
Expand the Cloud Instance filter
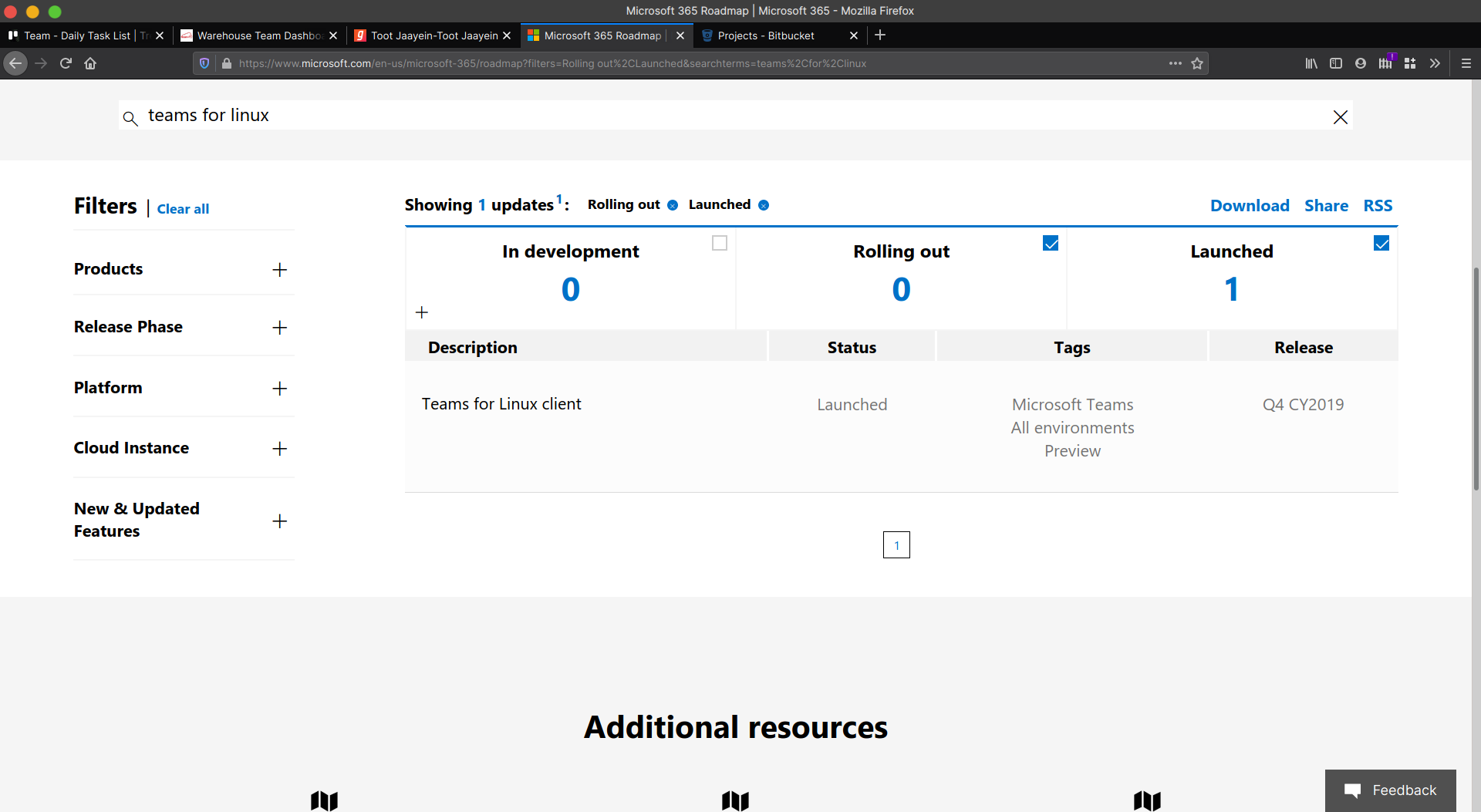click(280, 449)
